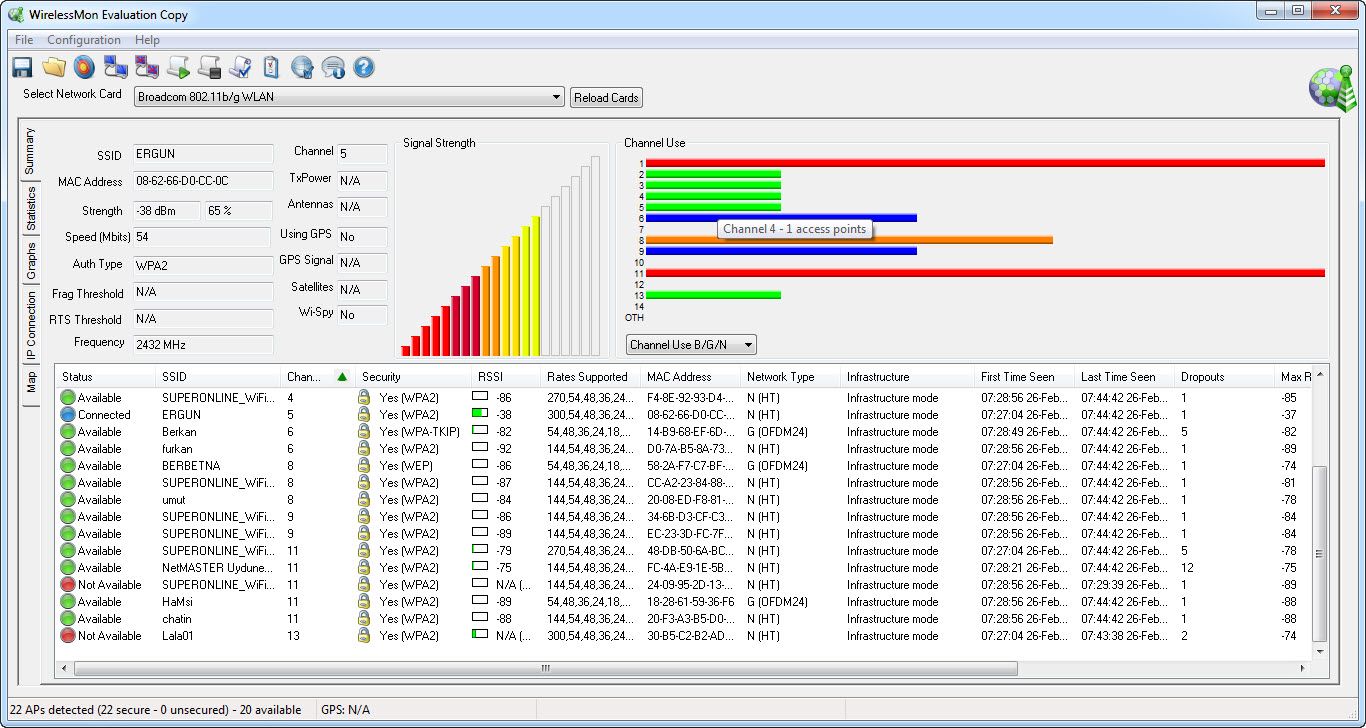Click the Save floppy disk toolbar icon
This screenshot has width=1366, height=728.
[22, 67]
